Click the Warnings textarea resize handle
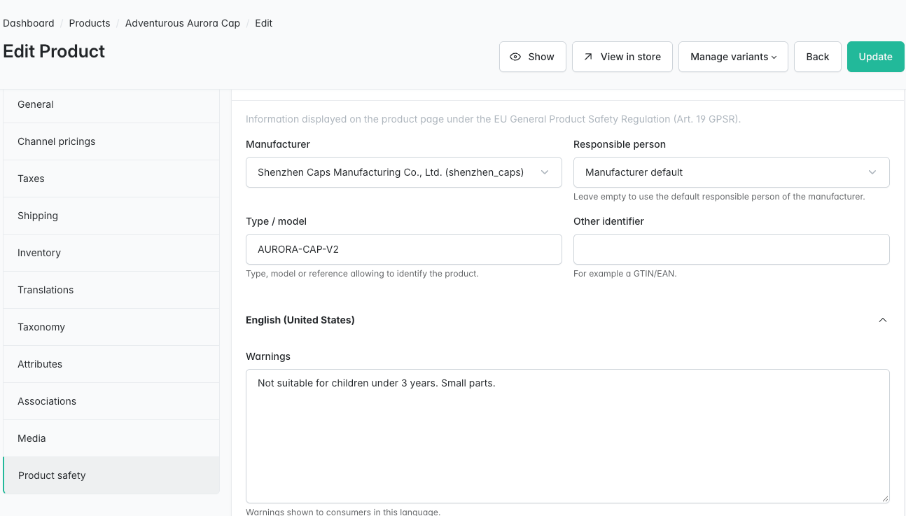The height and width of the screenshot is (516, 906). (885, 499)
